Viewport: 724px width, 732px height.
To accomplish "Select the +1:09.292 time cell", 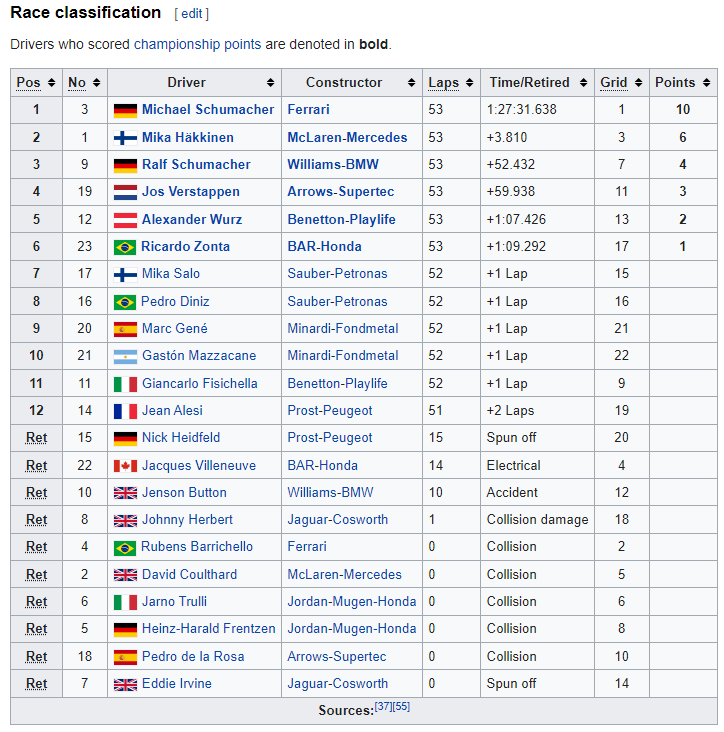I will click(537, 246).
